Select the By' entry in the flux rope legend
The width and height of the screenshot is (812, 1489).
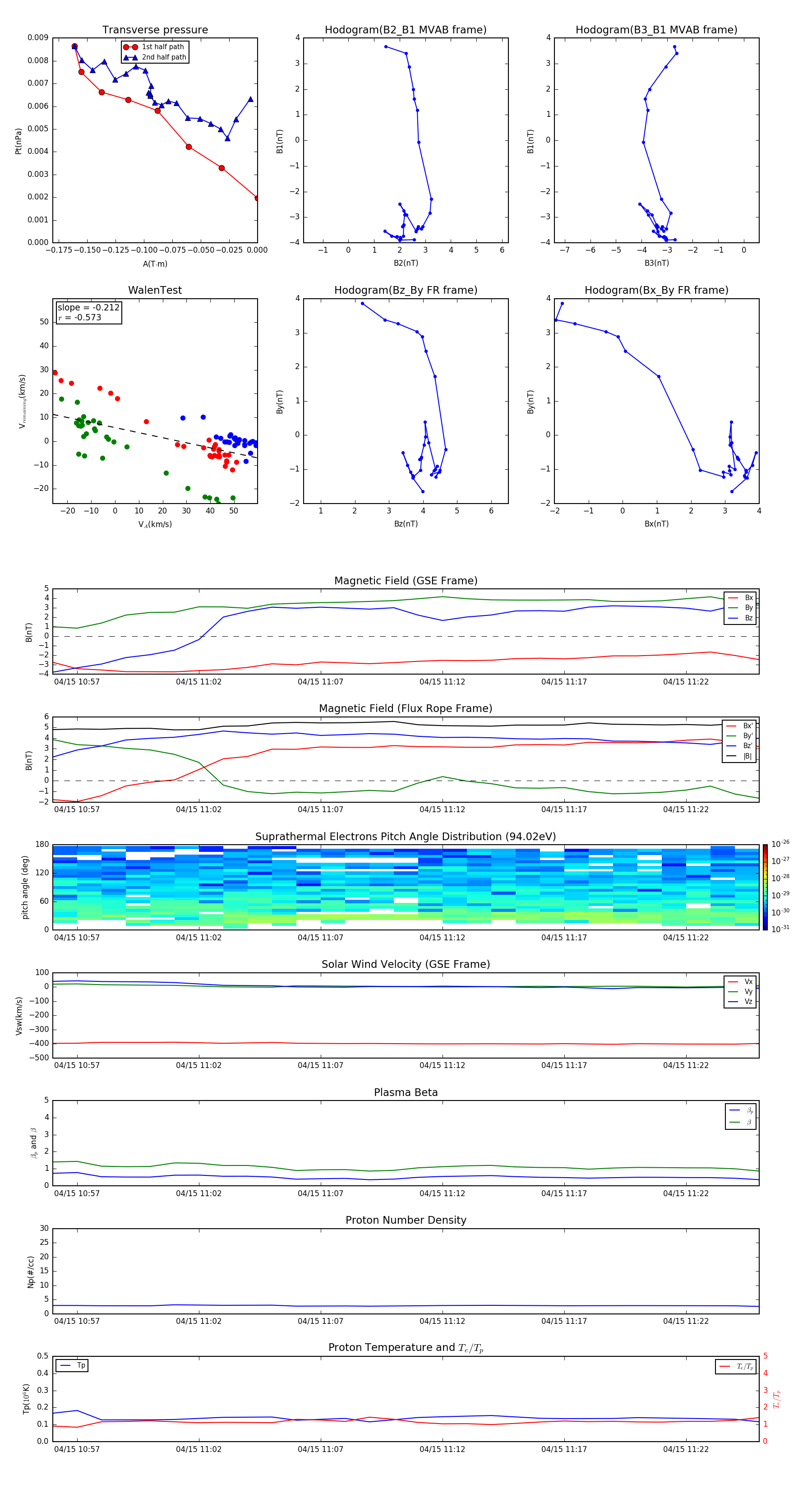point(740,736)
